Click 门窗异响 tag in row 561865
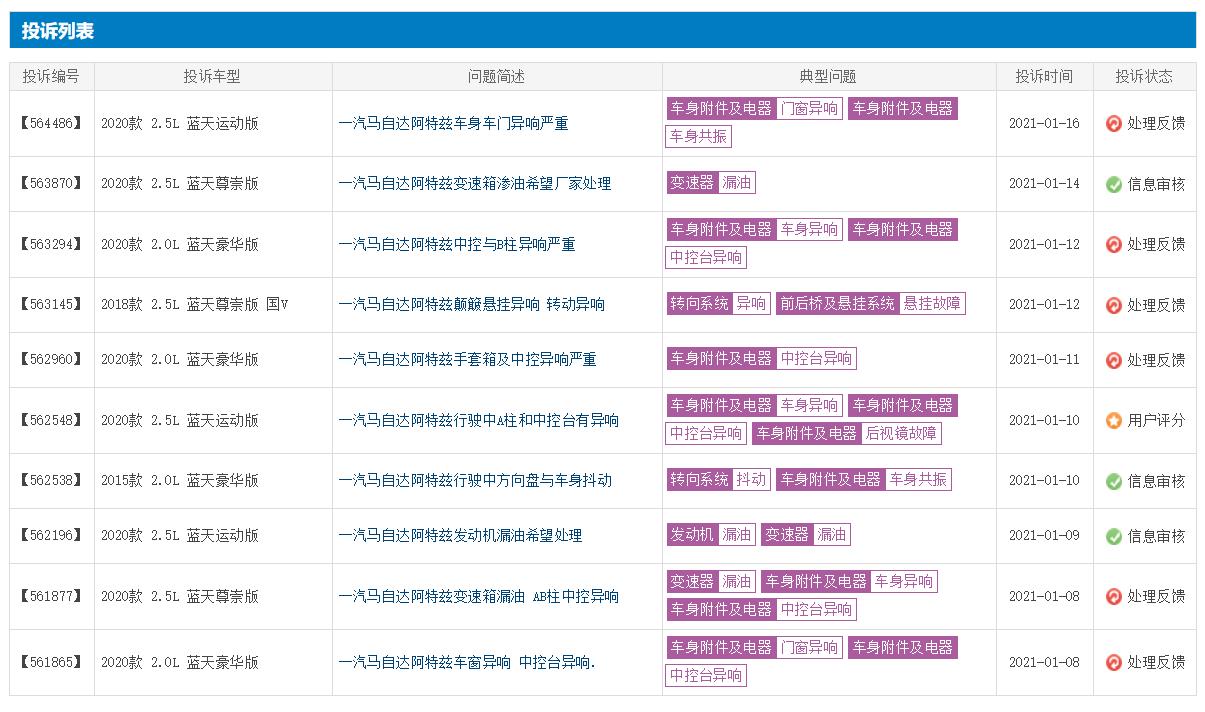Screen dimensions: 1205x712 click(x=809, y=648)
